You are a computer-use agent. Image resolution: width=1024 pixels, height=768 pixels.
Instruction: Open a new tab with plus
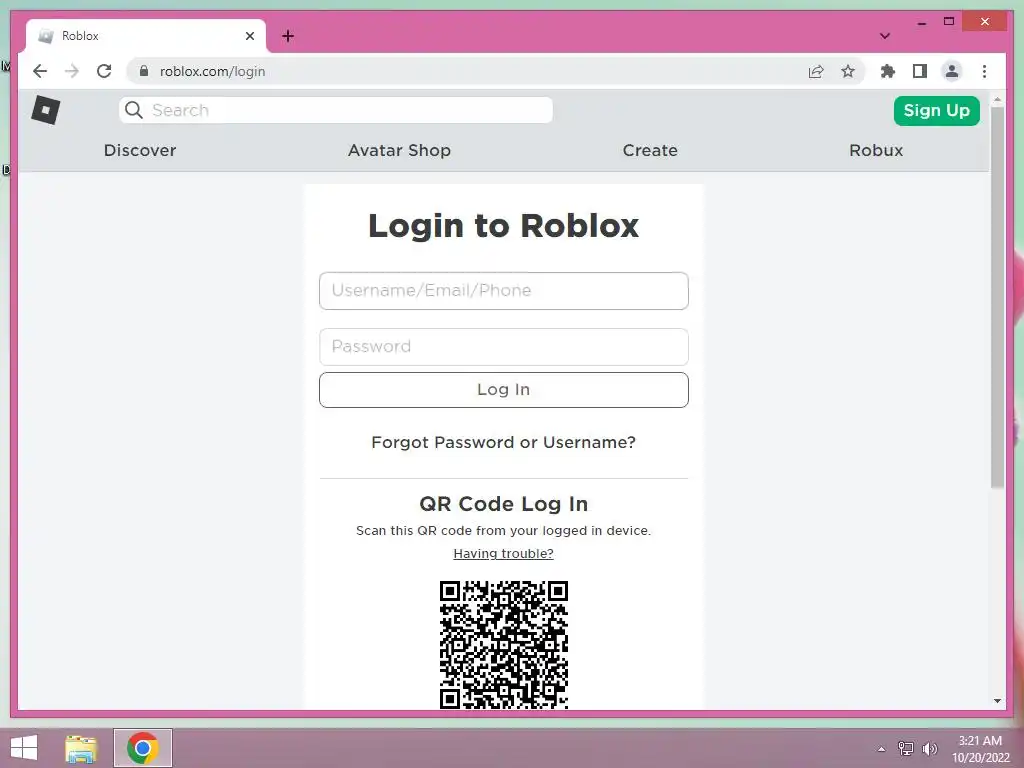[288, 36]
